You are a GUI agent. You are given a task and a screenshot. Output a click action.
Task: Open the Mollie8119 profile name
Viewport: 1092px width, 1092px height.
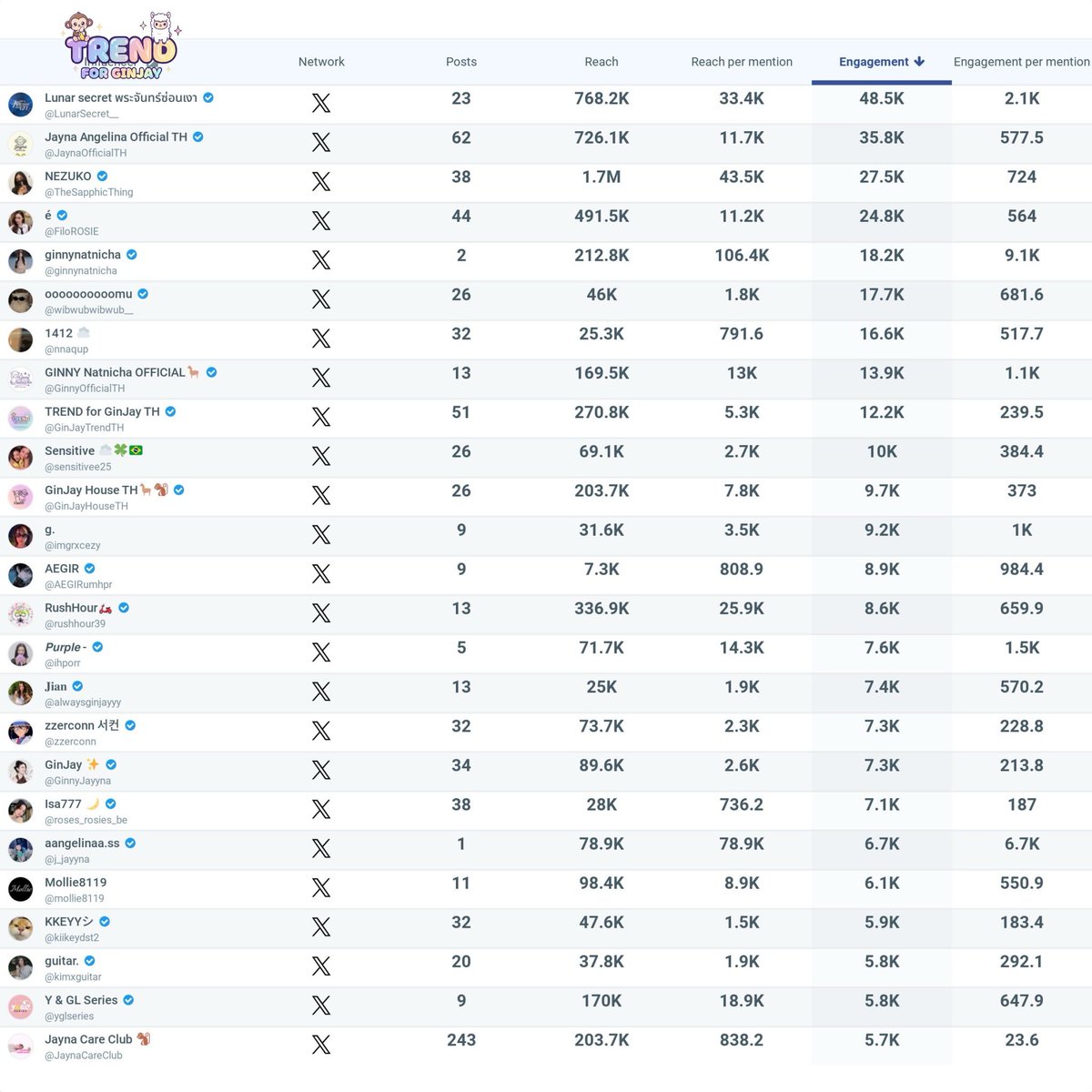pyautogui.click(x=76, y=882)
